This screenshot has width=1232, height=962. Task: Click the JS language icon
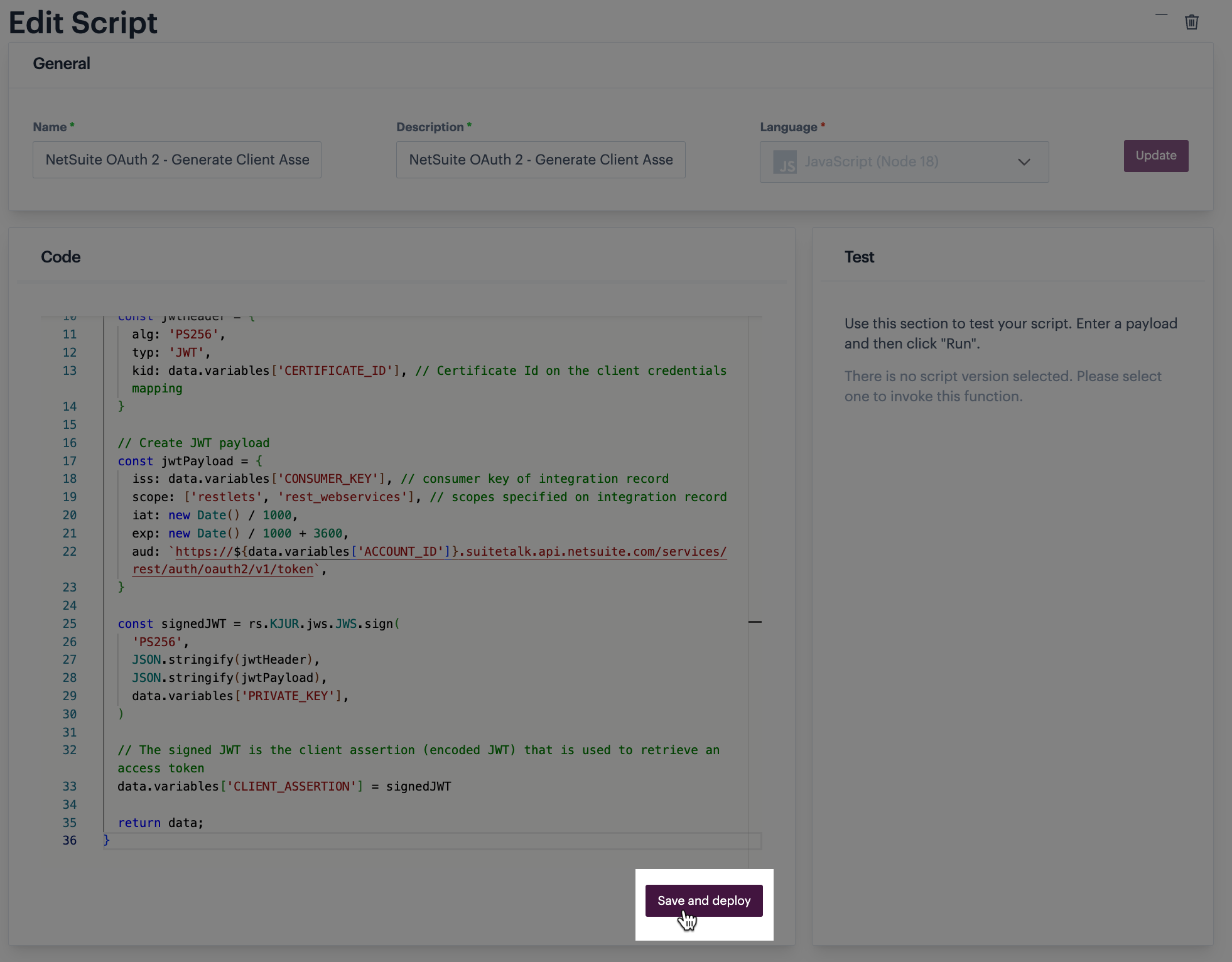(785, 162)
